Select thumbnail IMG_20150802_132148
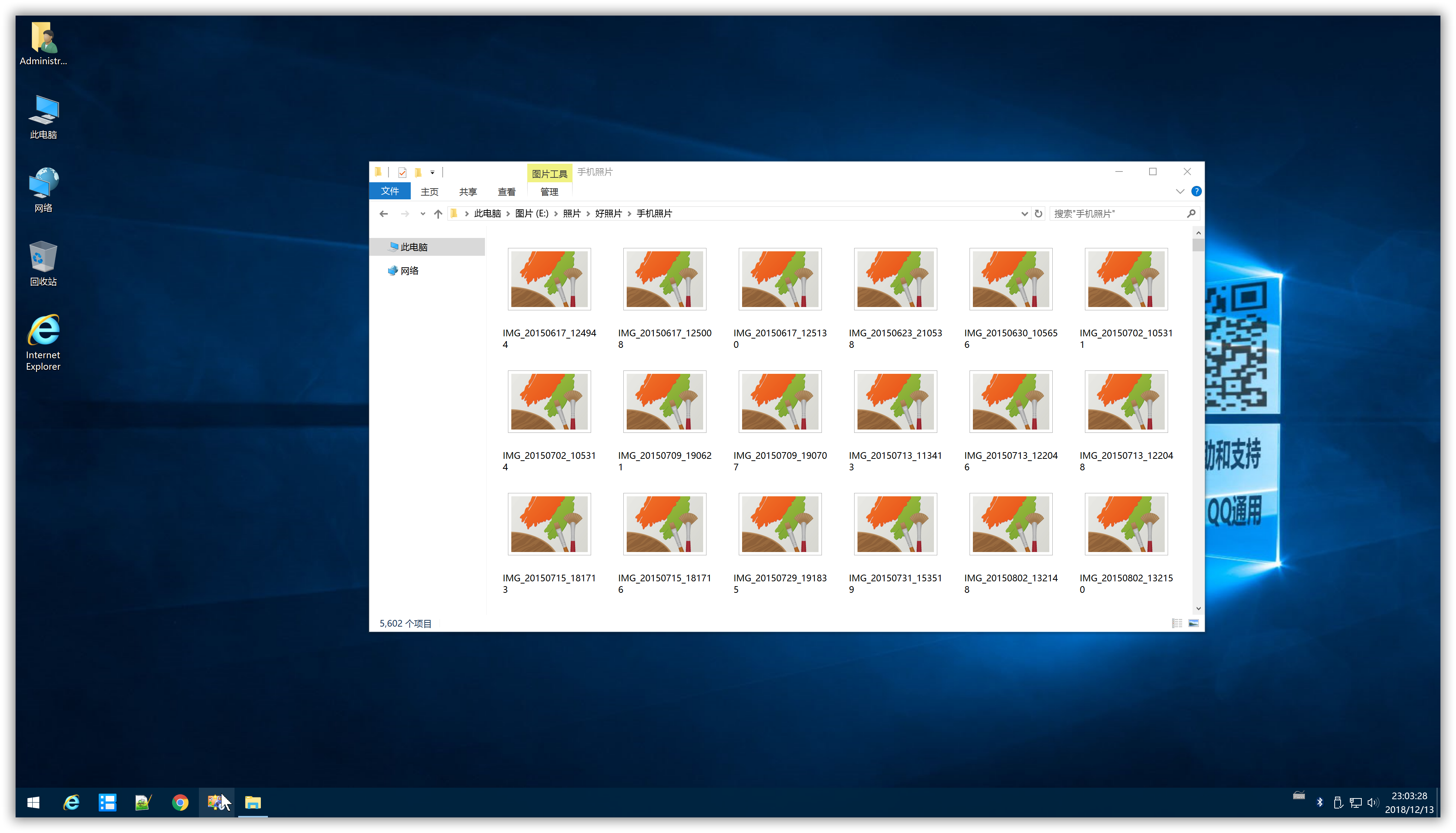Image resolution: width=1456 pixels, height=833 pixels. pos(1011,524)
